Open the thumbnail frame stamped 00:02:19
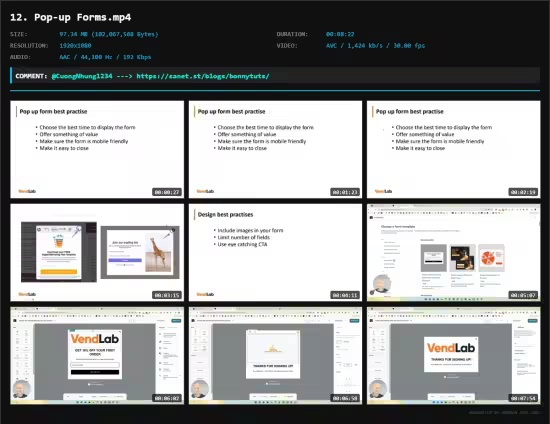This screenshot has height=424, width=550. [x=454, y=149]
